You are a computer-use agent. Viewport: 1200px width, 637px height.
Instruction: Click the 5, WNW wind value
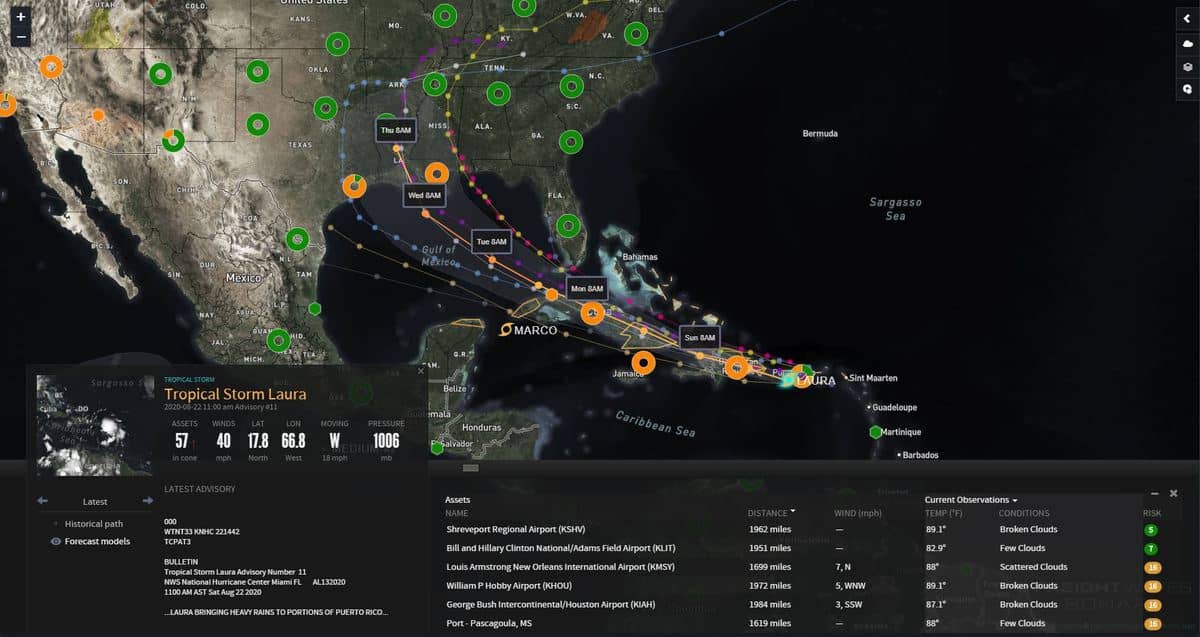pyautogui.click(x=850, y=586)
